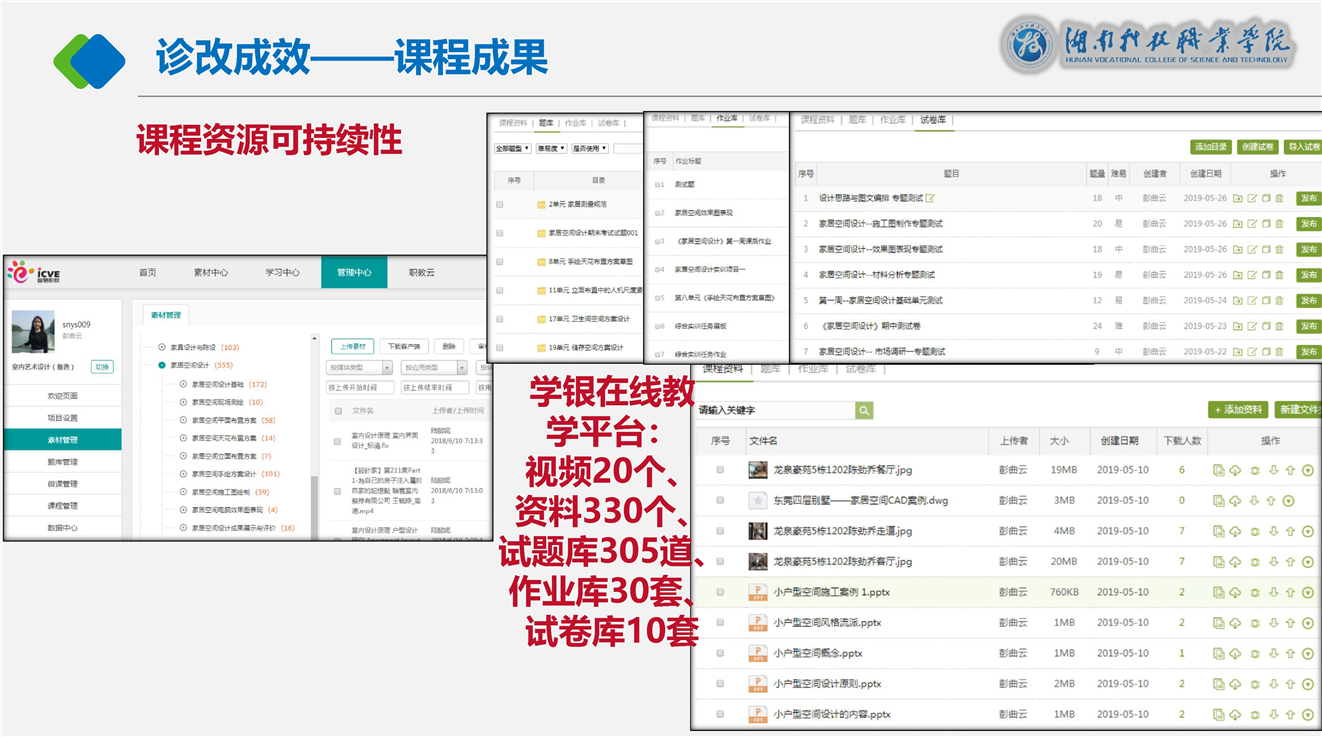Click the folder icon for 2单元 家居测量规范
1322x737 pixels.
click(x=540, y=204)
